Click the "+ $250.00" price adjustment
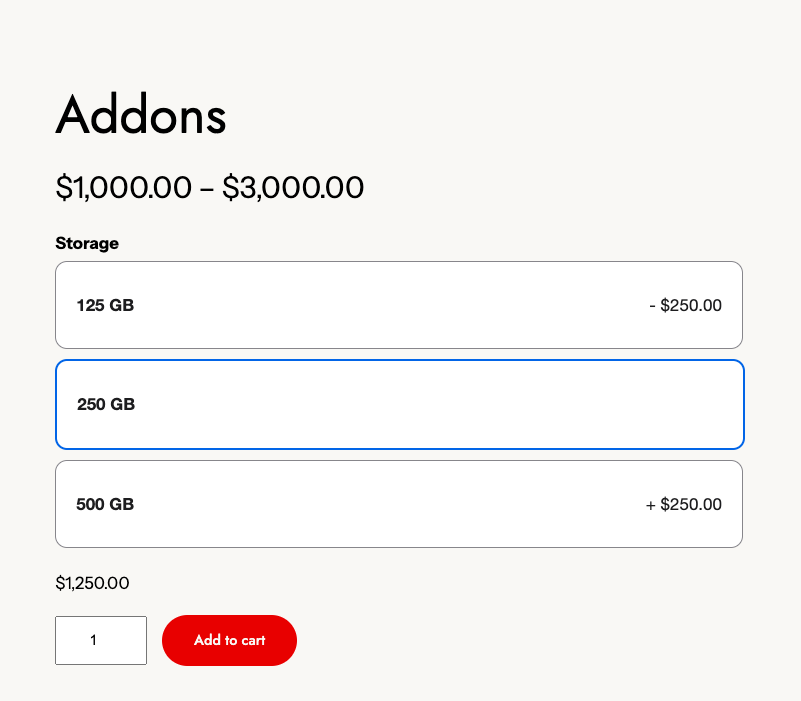 [x=684, y=504]
